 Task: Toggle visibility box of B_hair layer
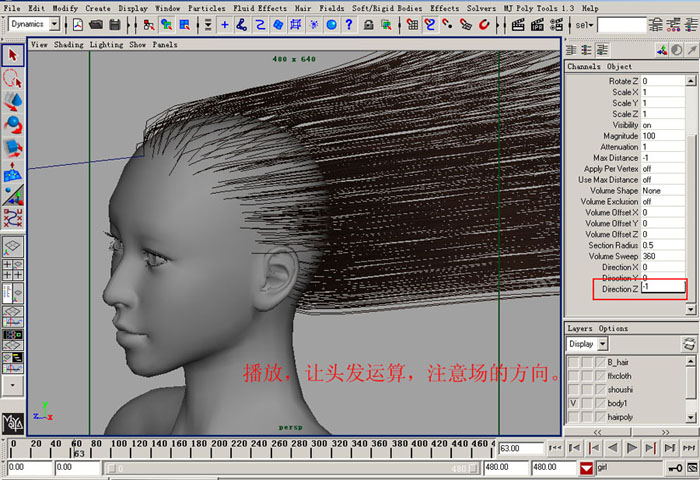(x=573, y=362)
